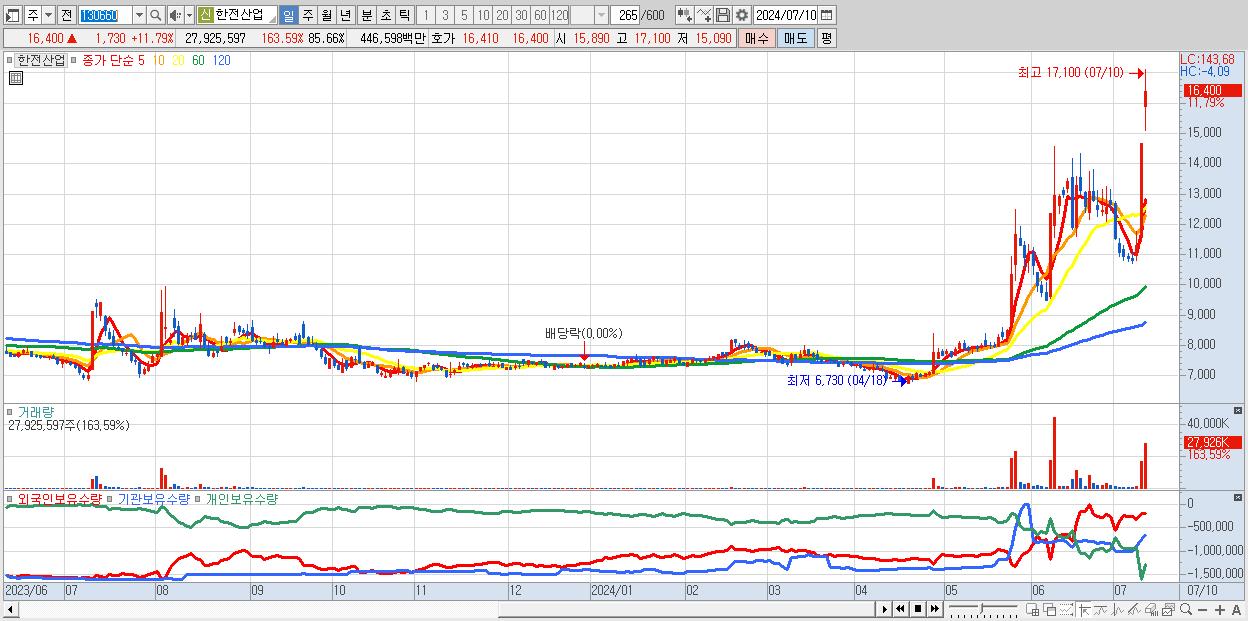
Task: Set interval to 10 in number buttons
Action: (x=483, y=15)
